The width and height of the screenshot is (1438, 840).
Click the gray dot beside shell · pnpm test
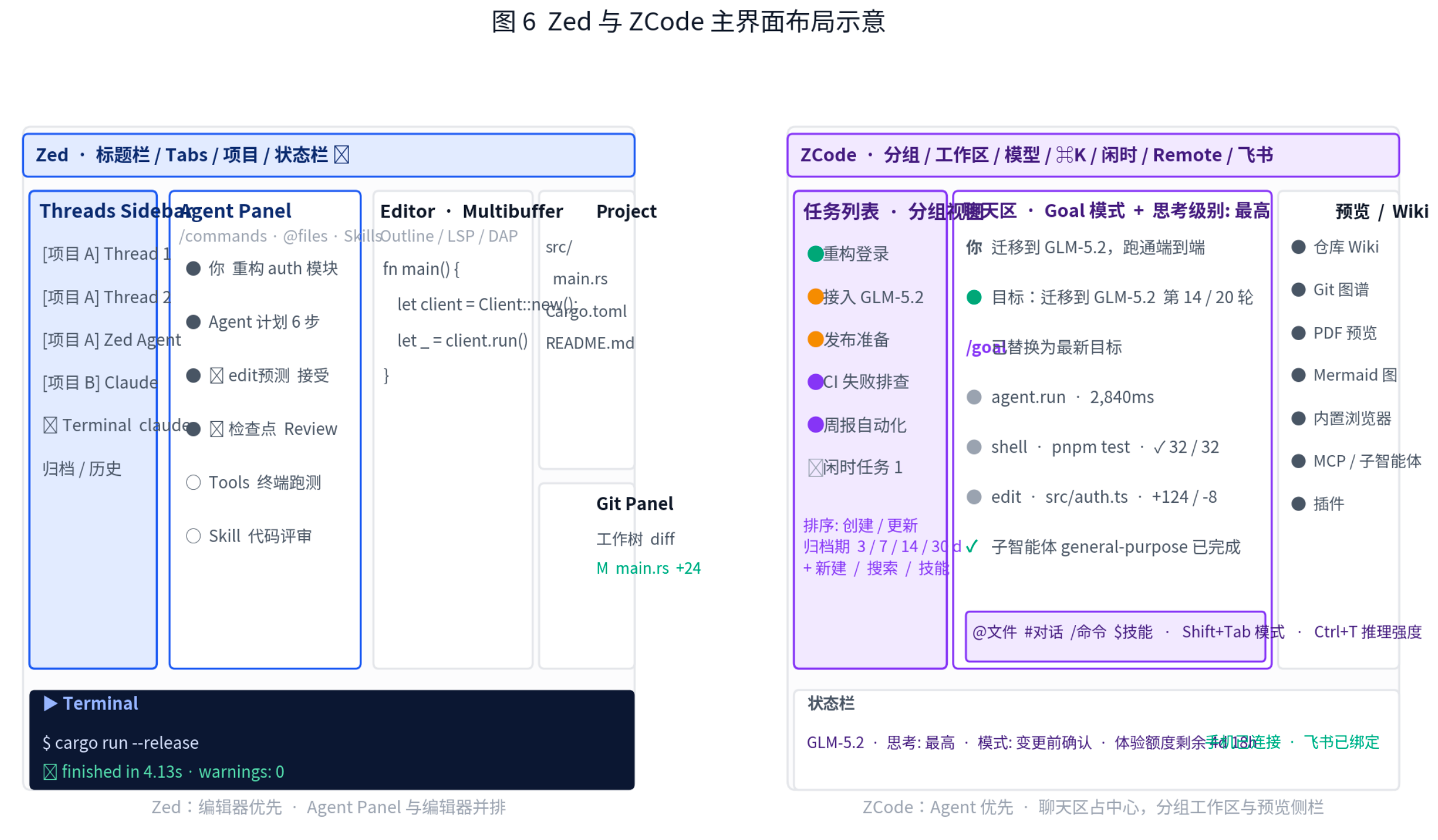(974, 447)
